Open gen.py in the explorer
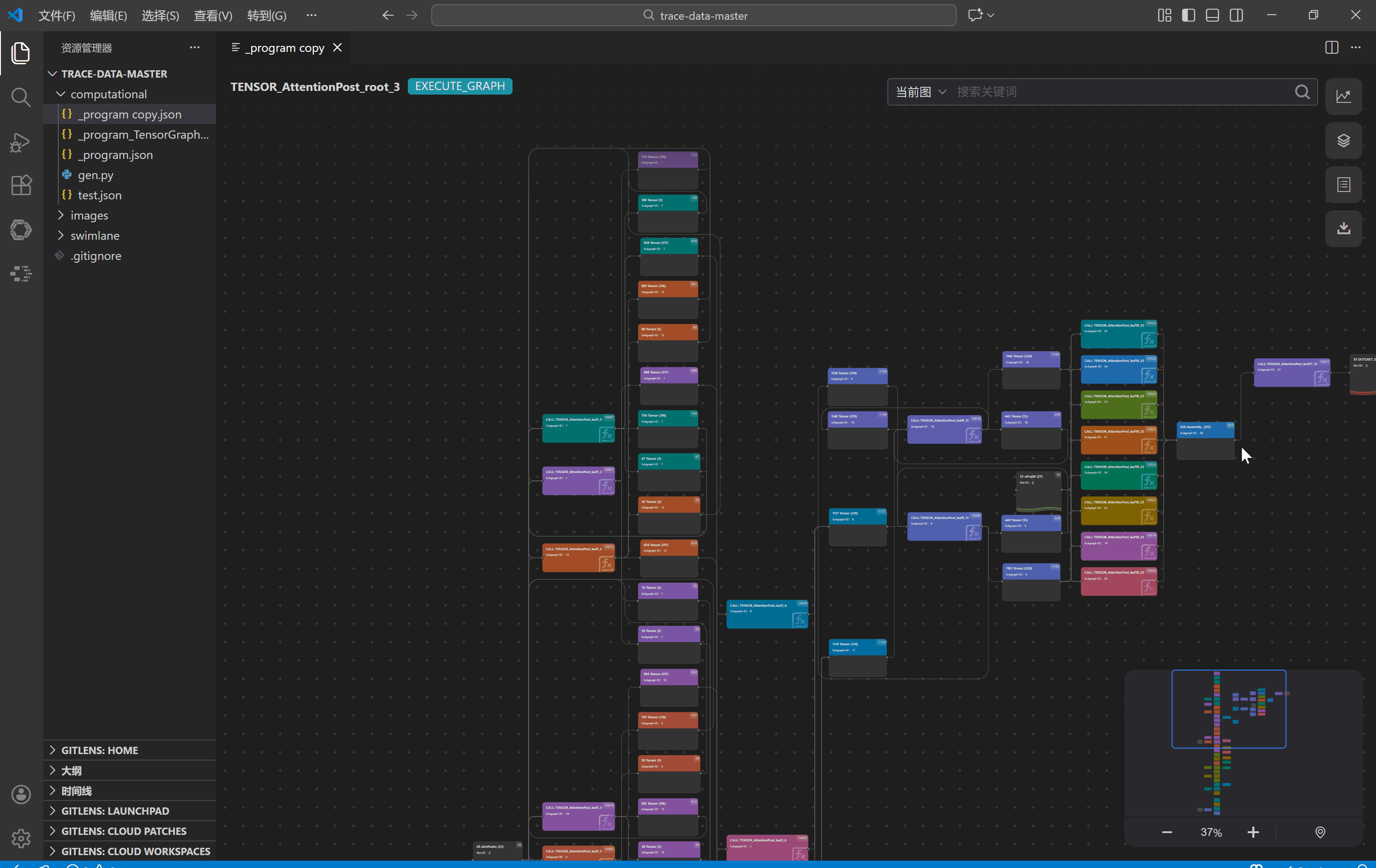1376x868 pixels. pyautogui.click(x=96, y=175)
